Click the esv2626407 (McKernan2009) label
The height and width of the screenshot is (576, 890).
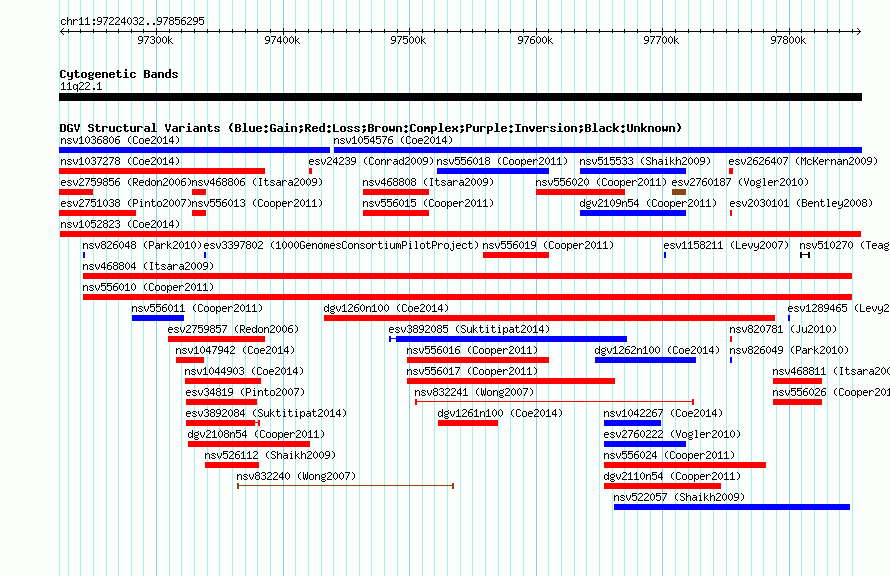[x=803, y=161]
